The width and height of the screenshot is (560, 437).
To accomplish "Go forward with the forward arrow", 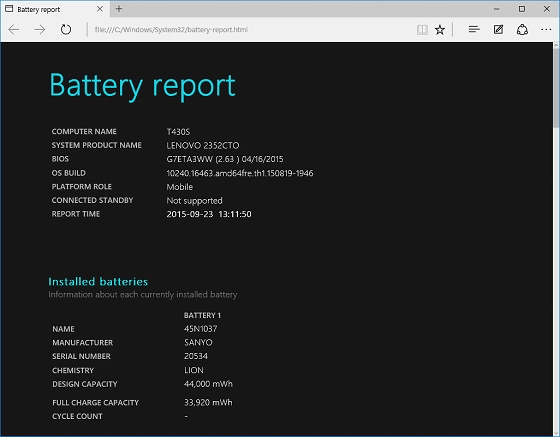I will 40,30.
